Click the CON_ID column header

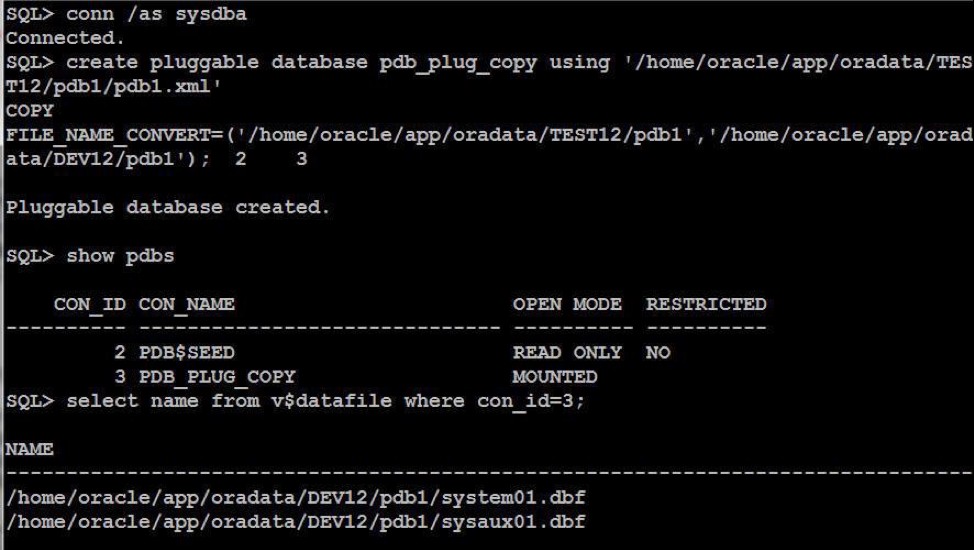(x=90, y=304)
